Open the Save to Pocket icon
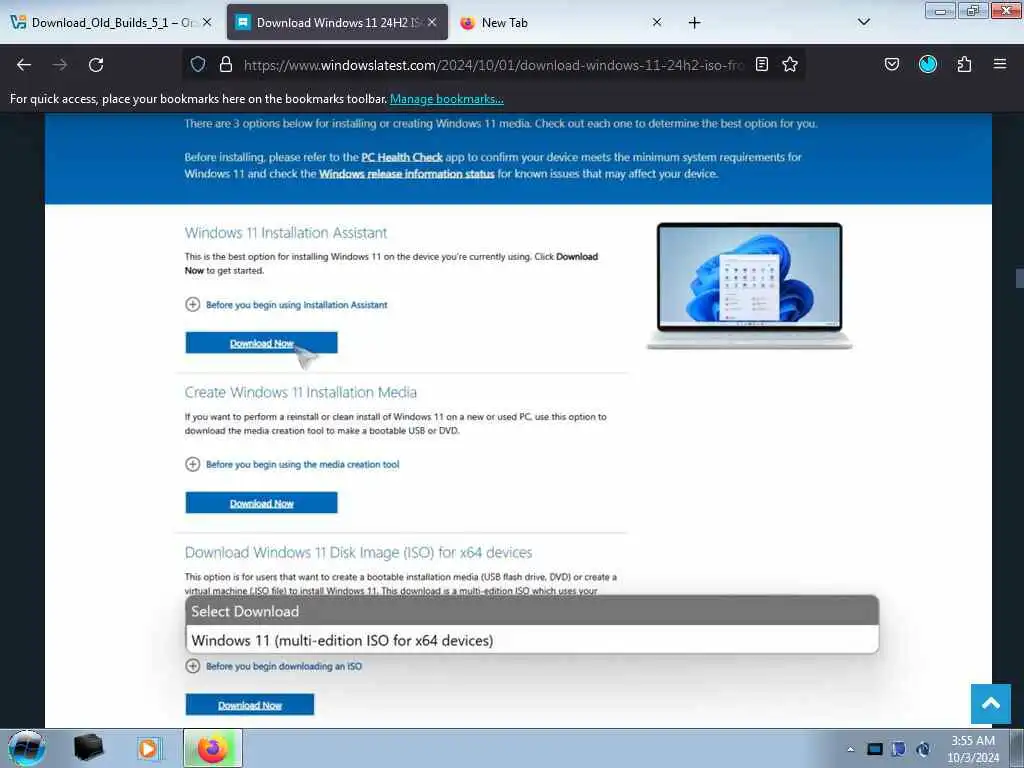Viewport: 1024px width, 768px height. point(892,64)
